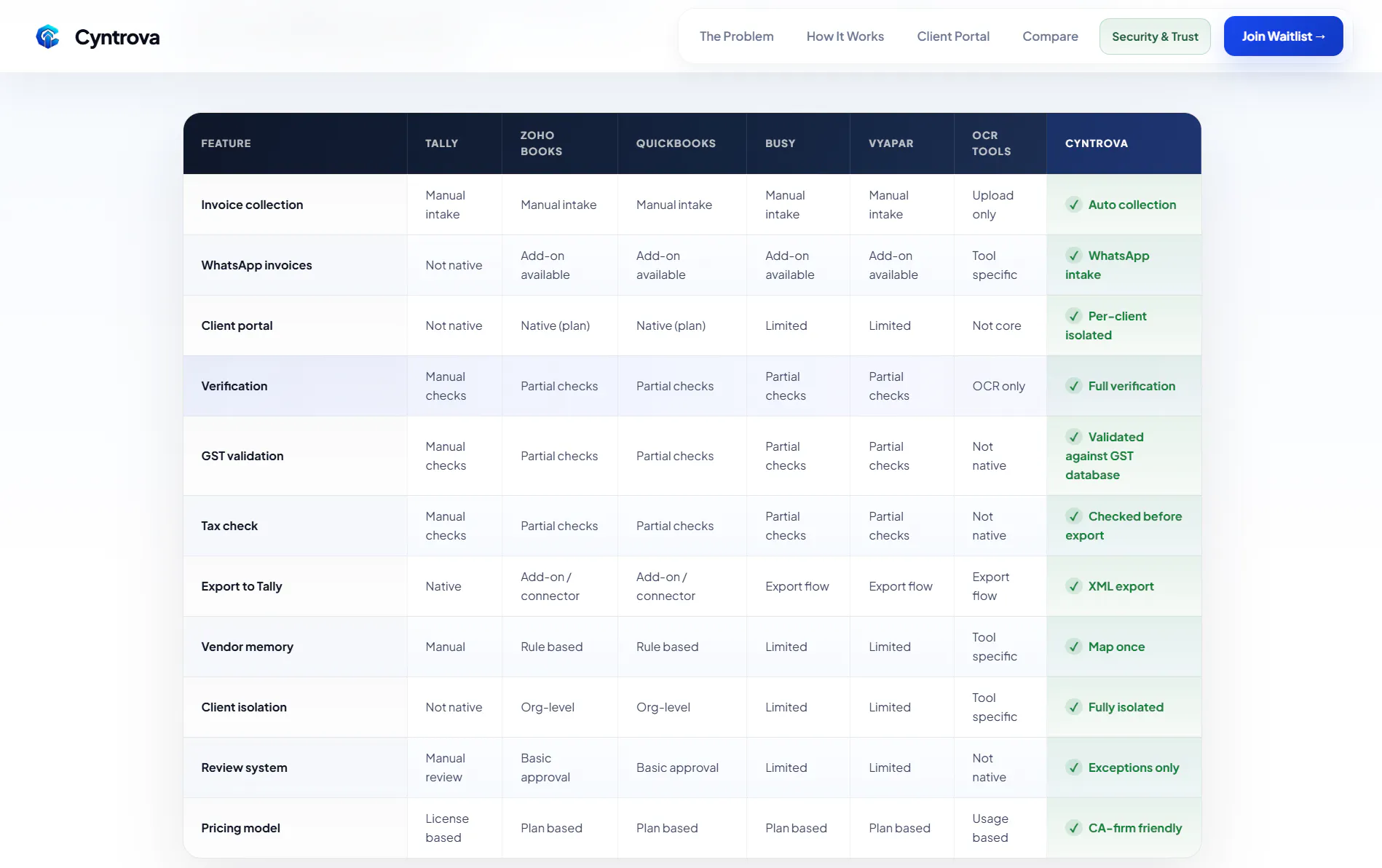The height and width of the screenshot is (868, 1382).
Task: Click the GST validation row label
Action: pos(242,456)
